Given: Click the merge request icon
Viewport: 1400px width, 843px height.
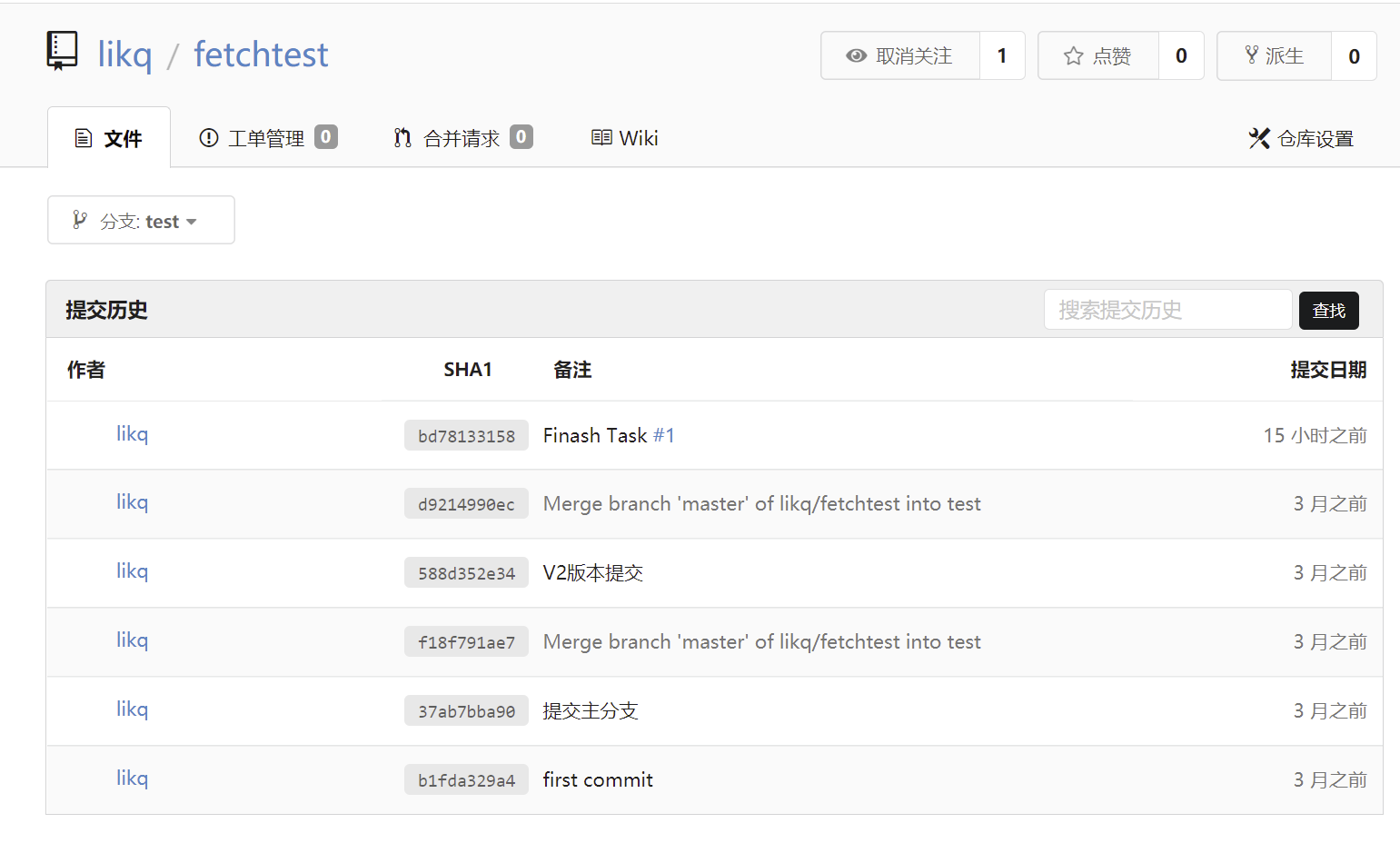Looking at the screenshot, I should coord(402,138).
